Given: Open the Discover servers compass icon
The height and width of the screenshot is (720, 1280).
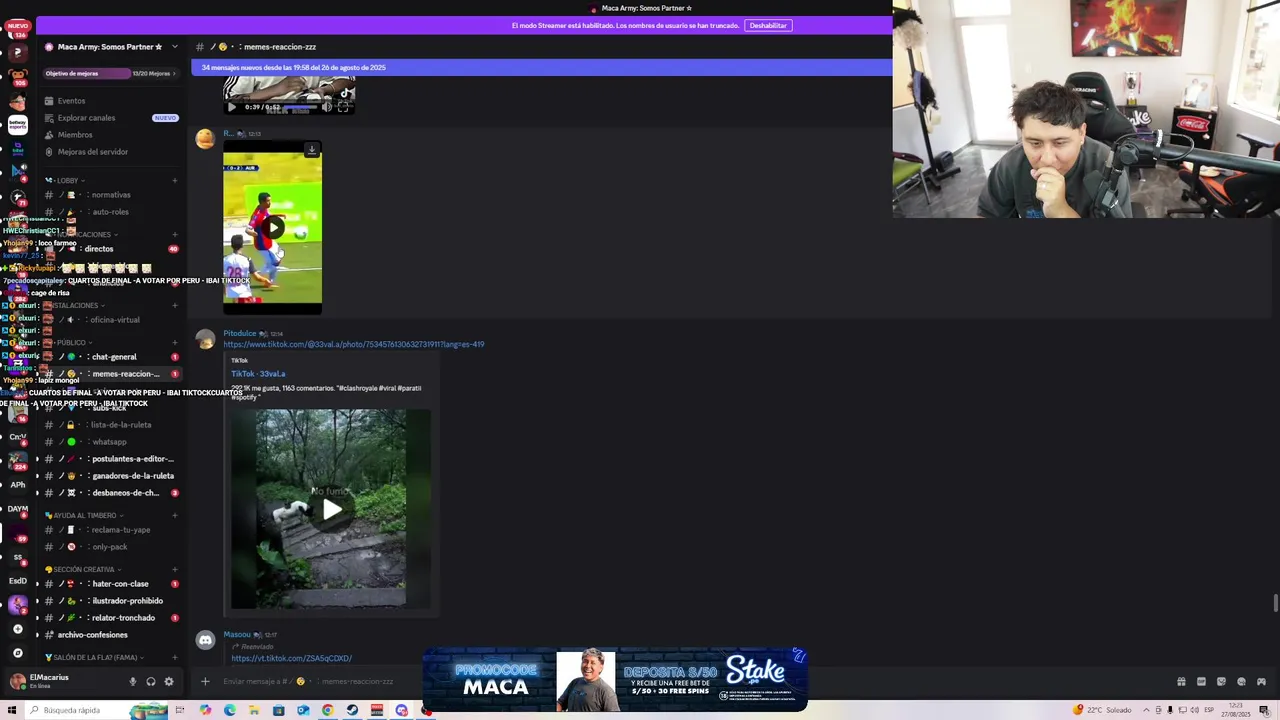Looking at the screenshot, I should pos(17,653).
